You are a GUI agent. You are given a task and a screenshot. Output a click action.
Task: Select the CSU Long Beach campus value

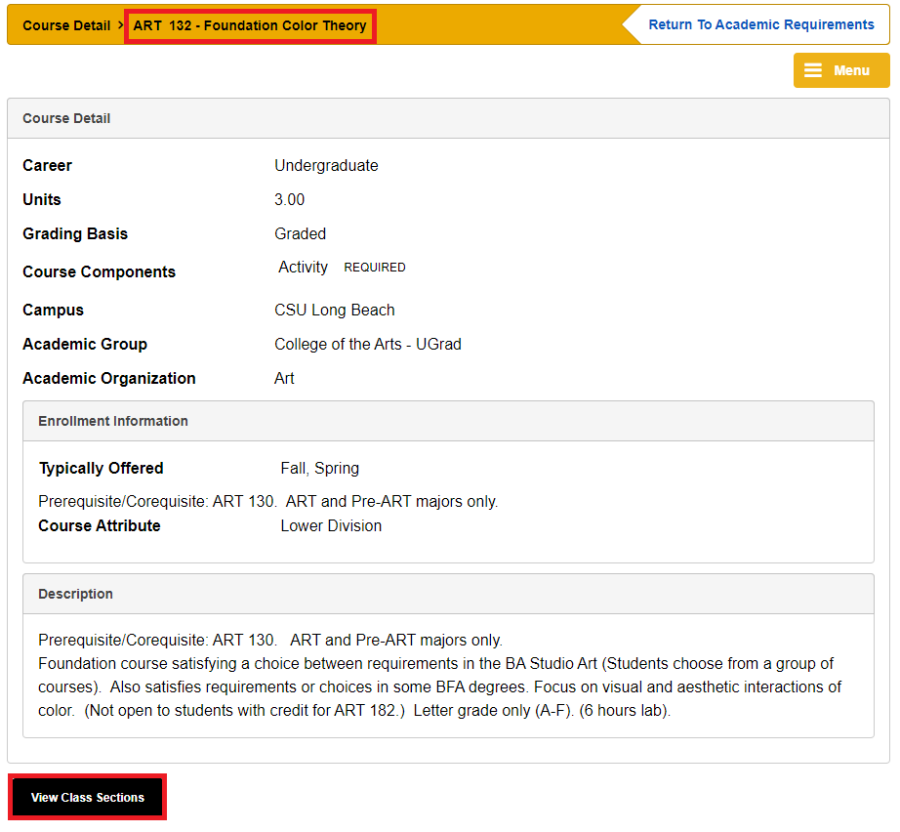pyautogui.click(x=334, y=310)
